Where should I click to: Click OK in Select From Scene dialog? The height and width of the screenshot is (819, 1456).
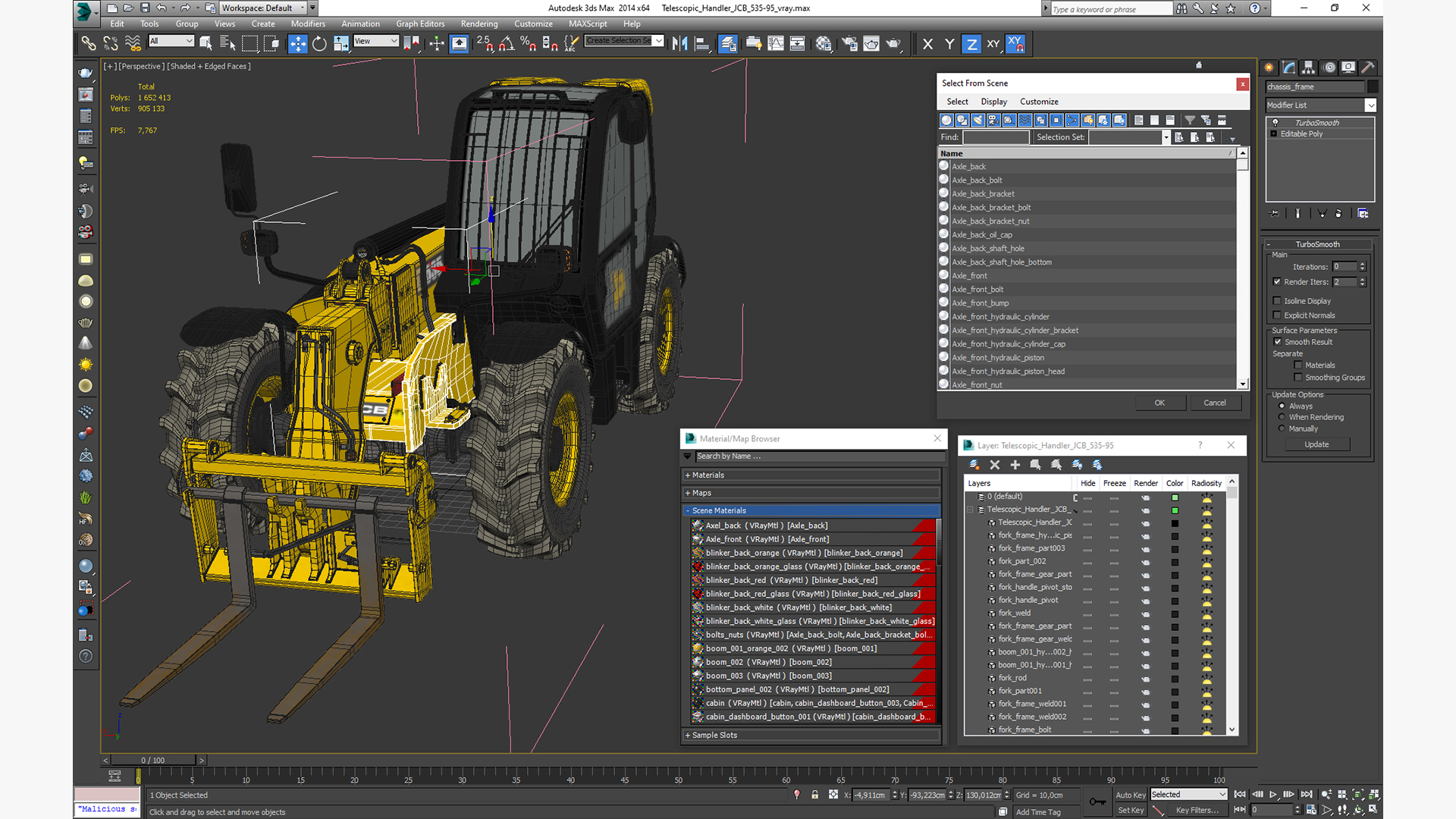[1159, 403]
